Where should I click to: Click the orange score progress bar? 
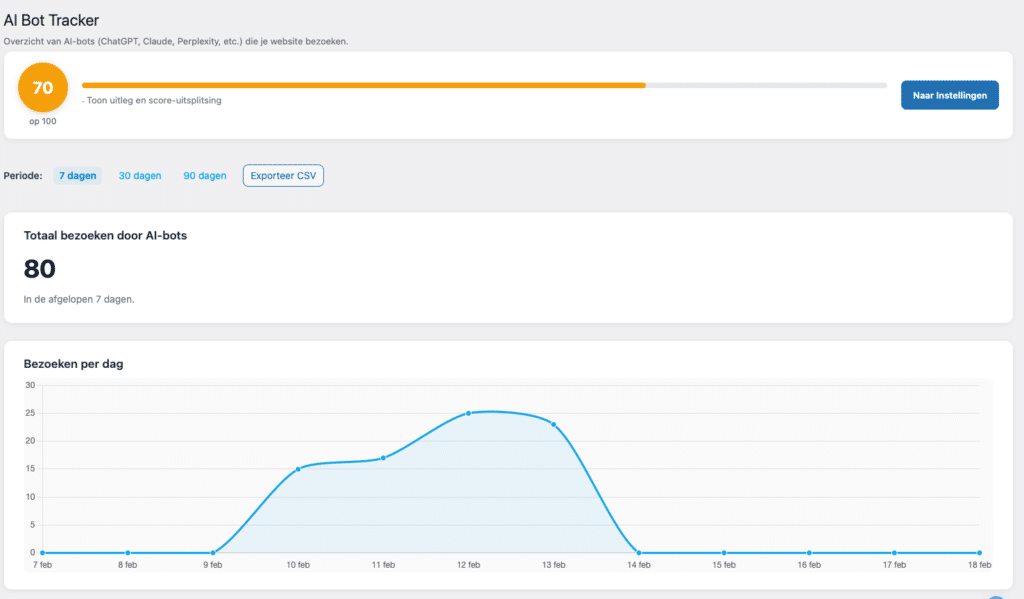(x=363, y=85)
